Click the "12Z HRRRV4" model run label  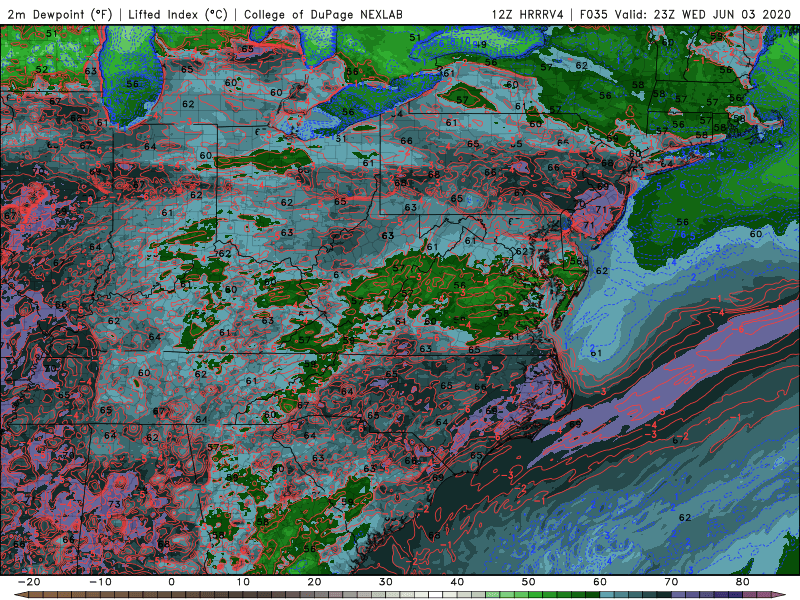pyautogui.click(x=528, y=15)
